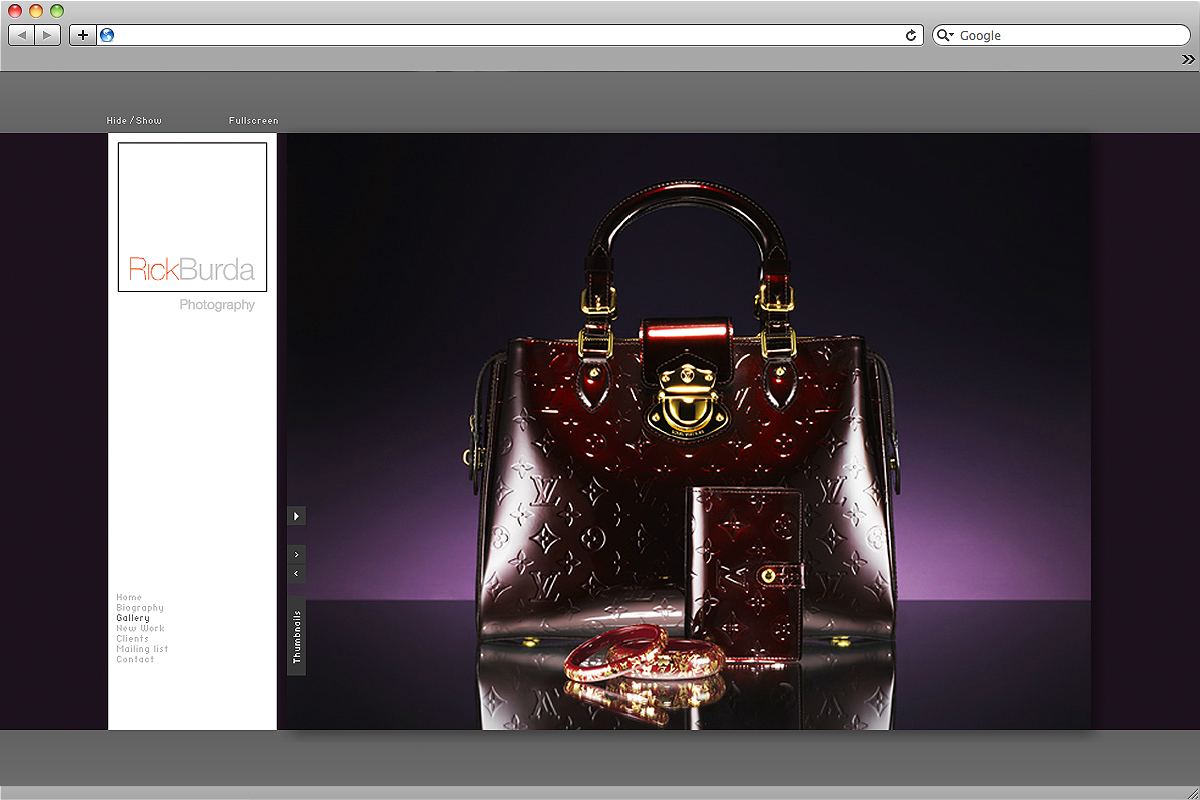Image resolution: width=1200 pixels, height=800 pixels.
Task: Open the Contact menu link
Action: click(135, 659)
